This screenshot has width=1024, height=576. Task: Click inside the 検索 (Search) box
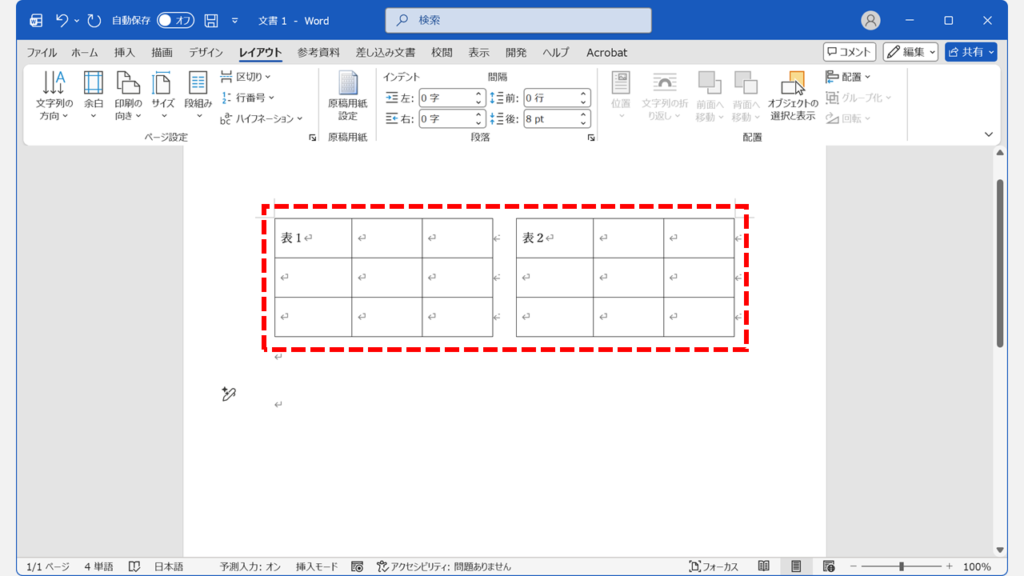[518, 19]
